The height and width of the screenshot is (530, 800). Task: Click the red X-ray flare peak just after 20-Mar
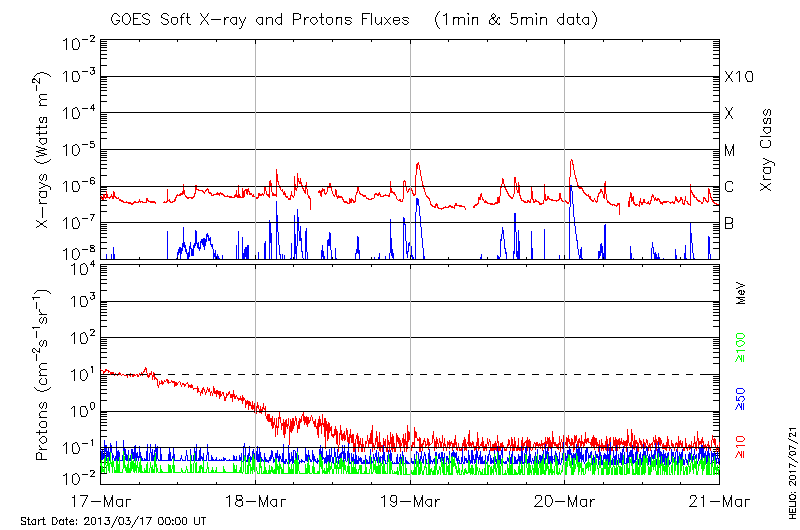(571, 160)
